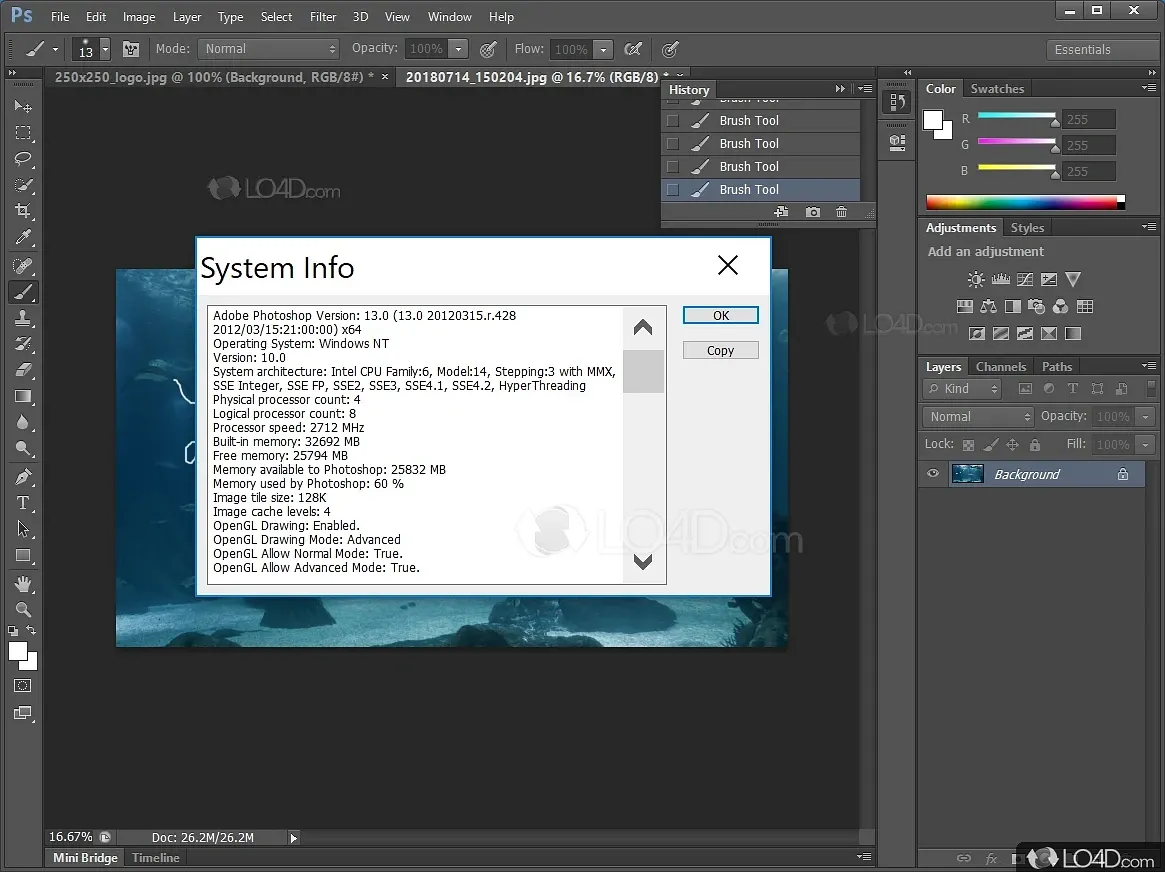Select the Lasso tool
Image resolution: width=1165 pixels, height=872 pixels.
(23, 158)
